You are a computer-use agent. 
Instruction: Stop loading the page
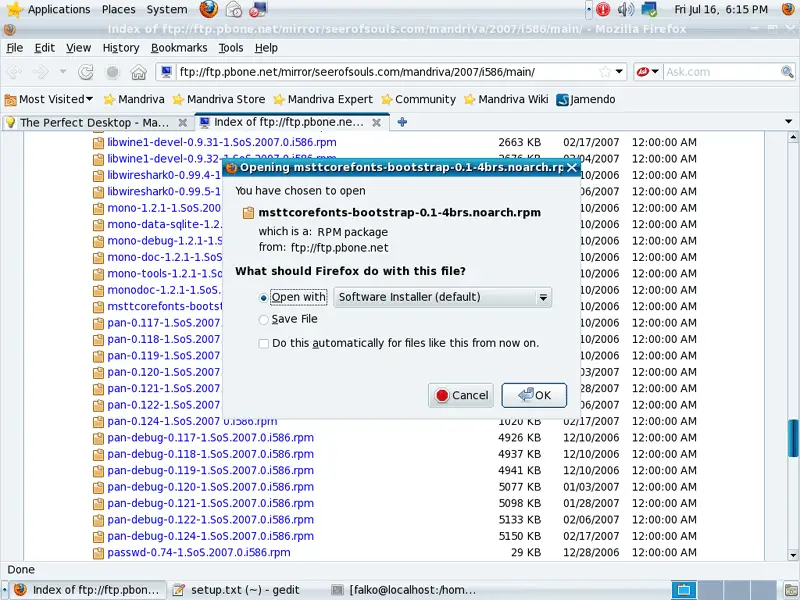click(112, 72)
